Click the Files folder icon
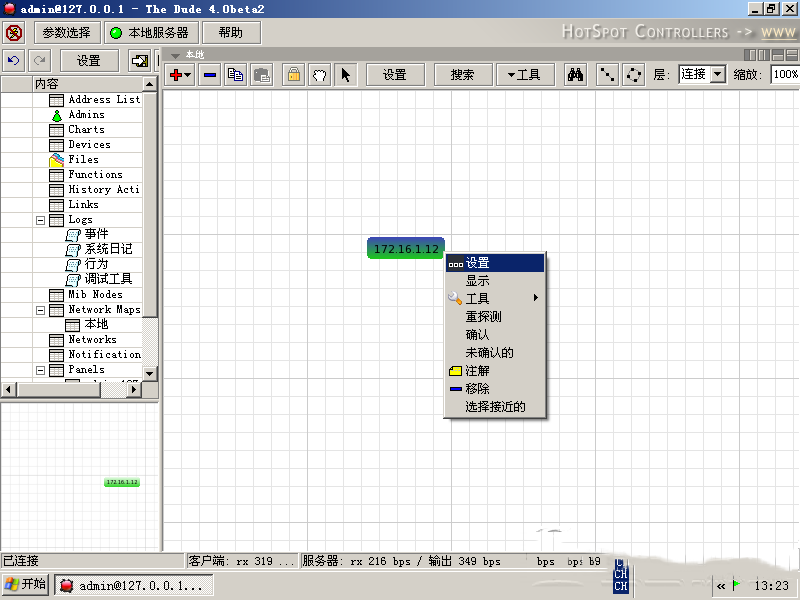 [56, 160]
